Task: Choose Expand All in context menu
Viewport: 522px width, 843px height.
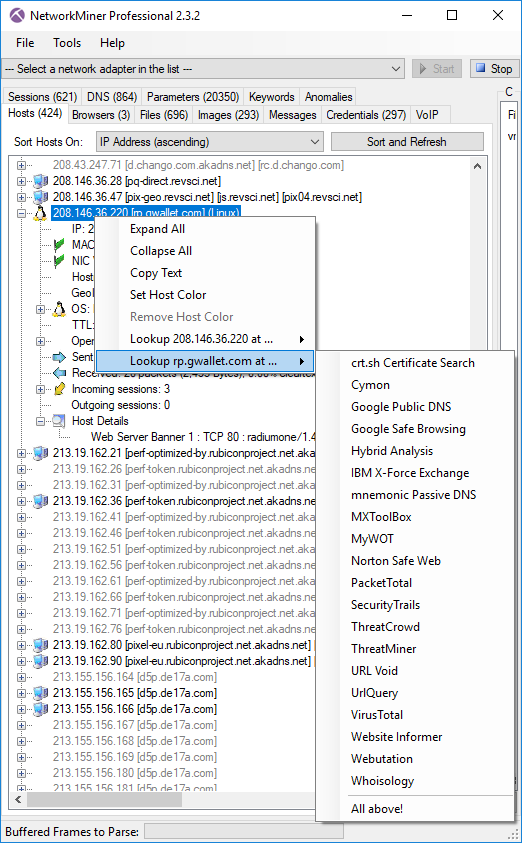Action: (205, 229)
